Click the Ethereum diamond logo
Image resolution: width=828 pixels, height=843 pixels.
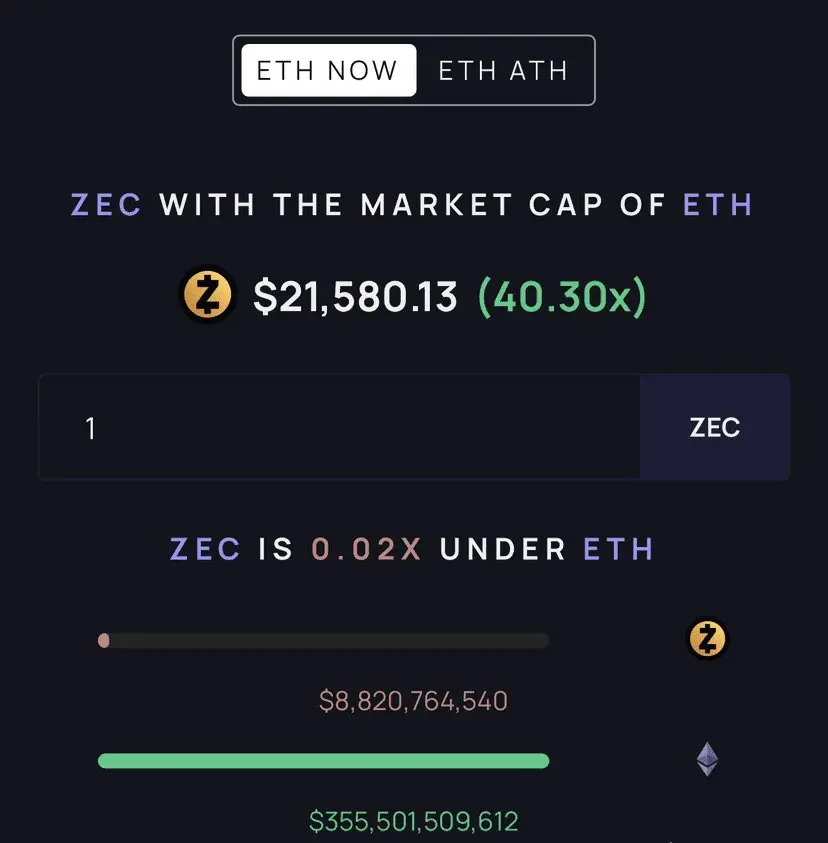(707, 759)
